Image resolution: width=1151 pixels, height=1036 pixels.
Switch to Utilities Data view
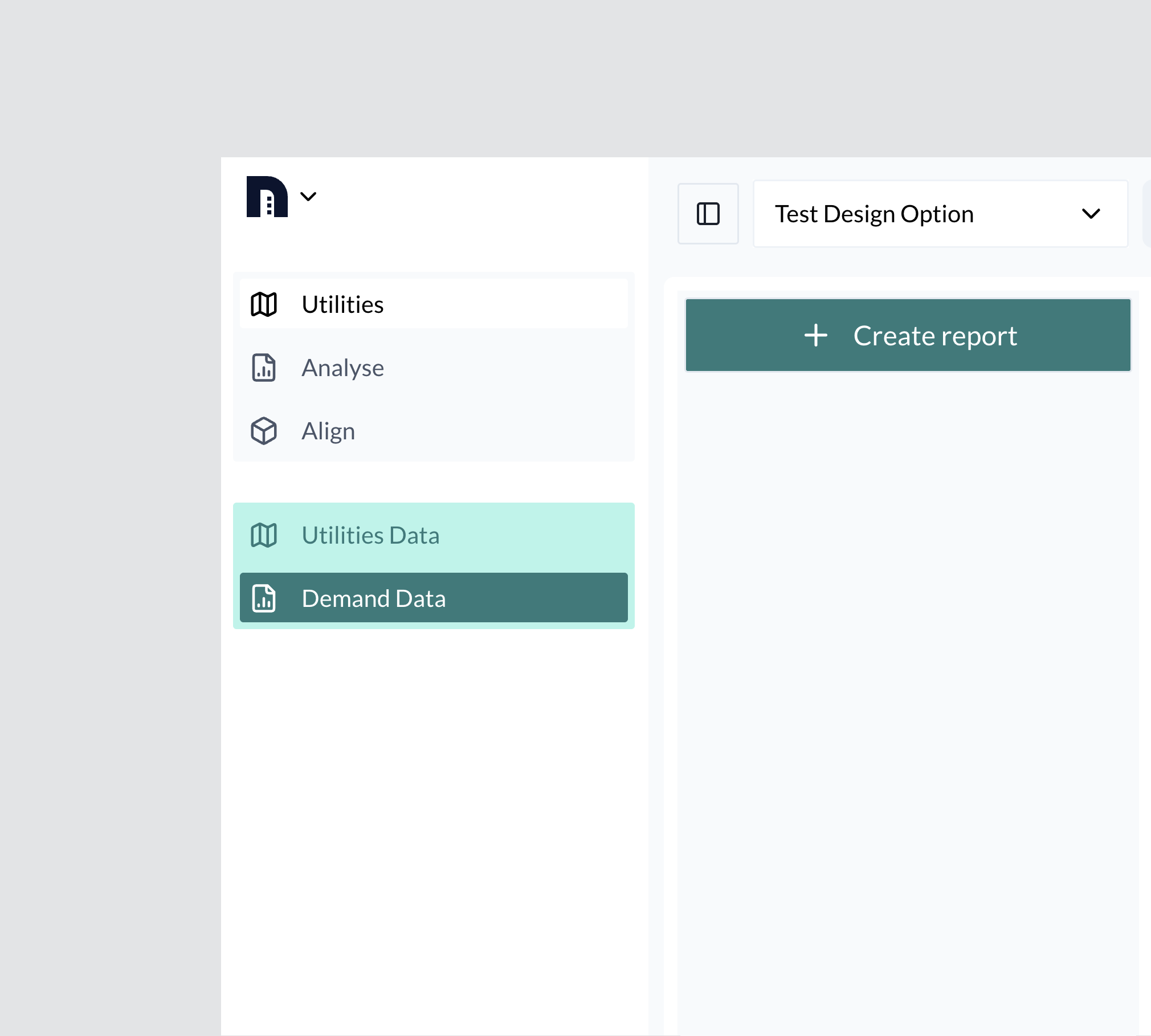(x=370, y=535)
